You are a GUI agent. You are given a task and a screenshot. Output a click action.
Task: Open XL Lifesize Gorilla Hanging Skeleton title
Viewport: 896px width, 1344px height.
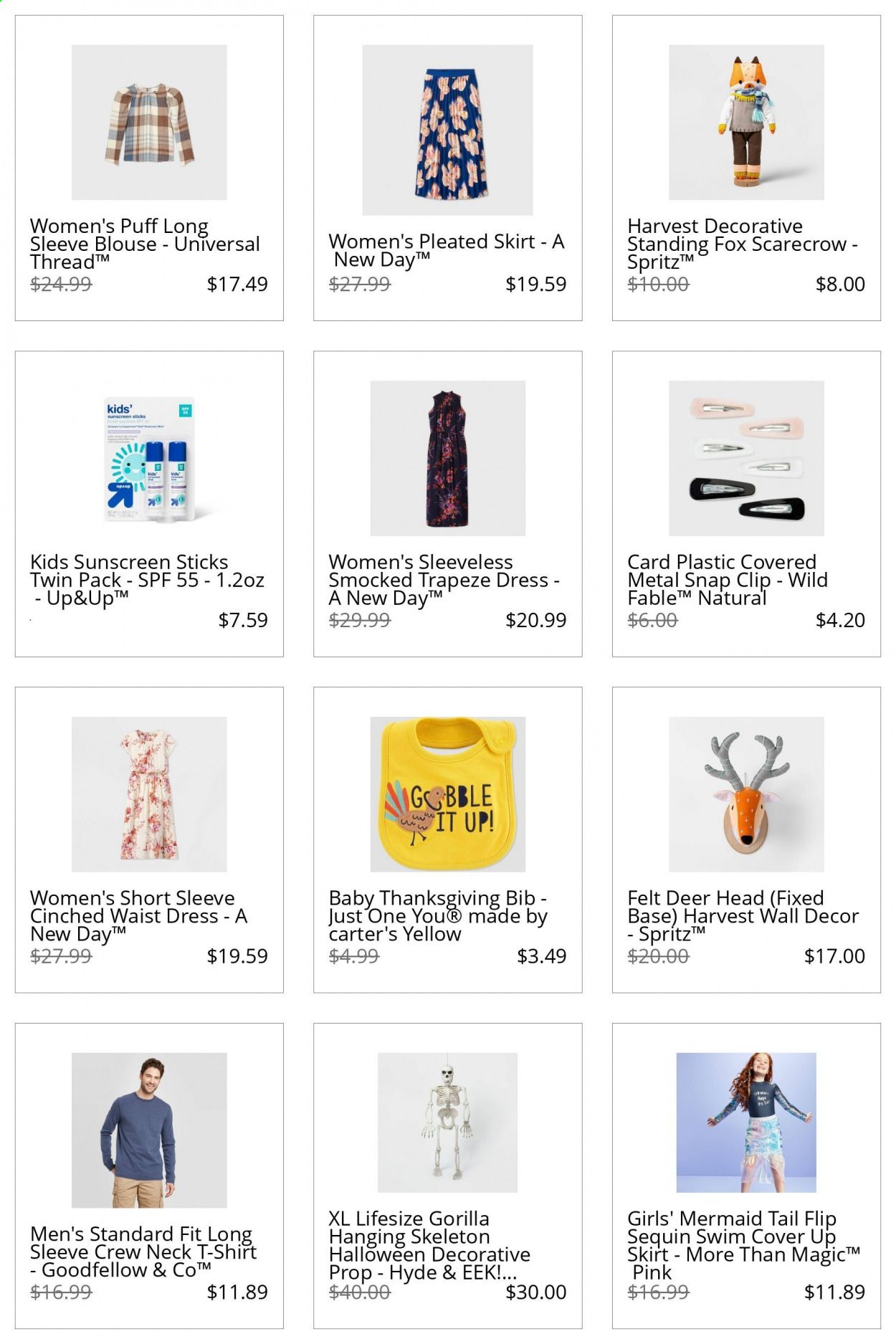430,1245
